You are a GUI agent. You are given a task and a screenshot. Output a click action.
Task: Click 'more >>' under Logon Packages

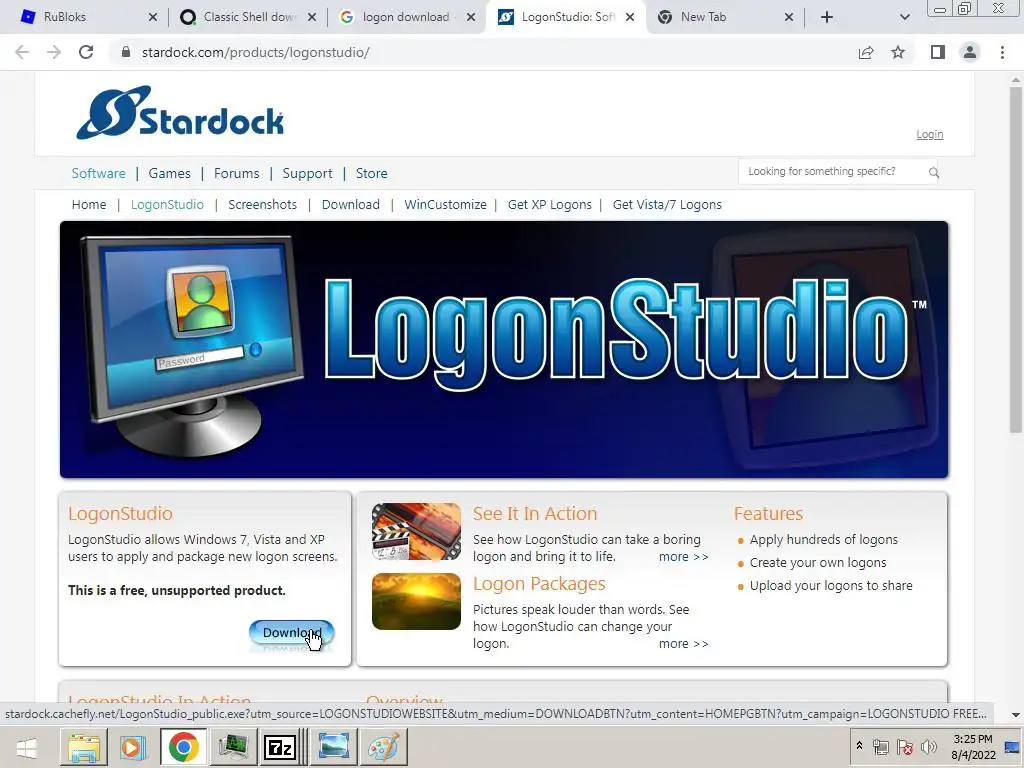click(x=683, y=644)
